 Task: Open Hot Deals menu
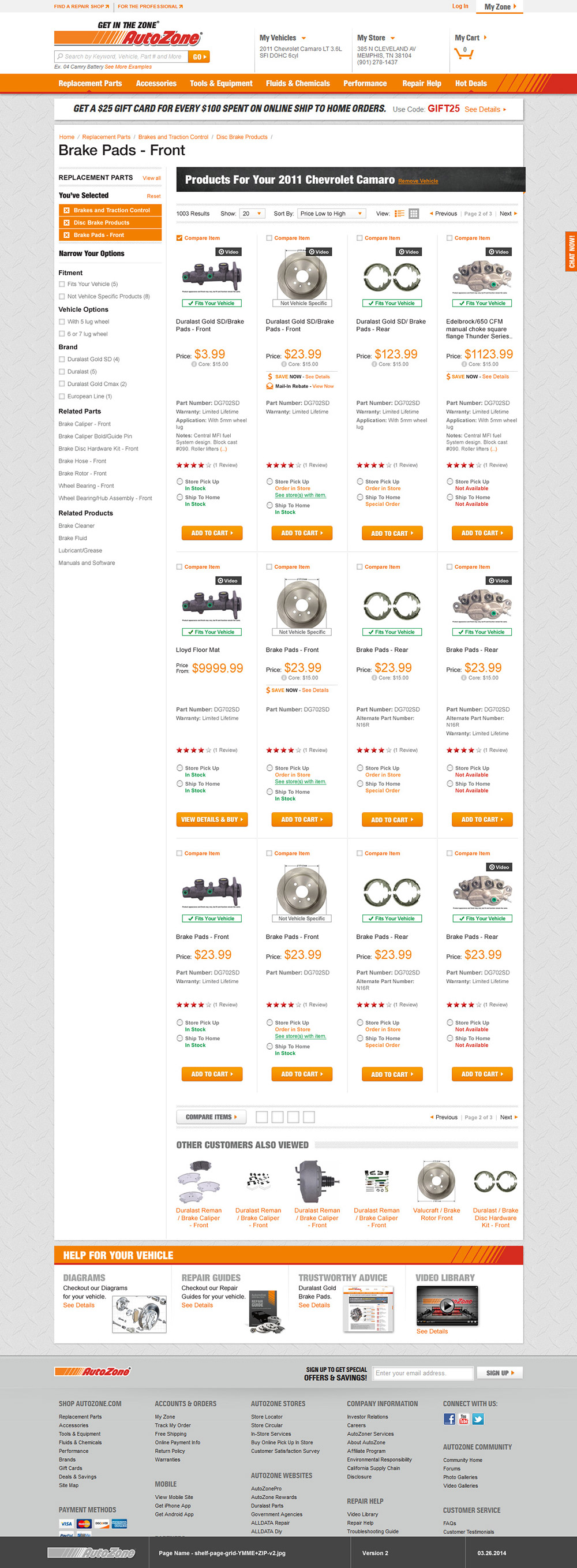click(471, 83)
